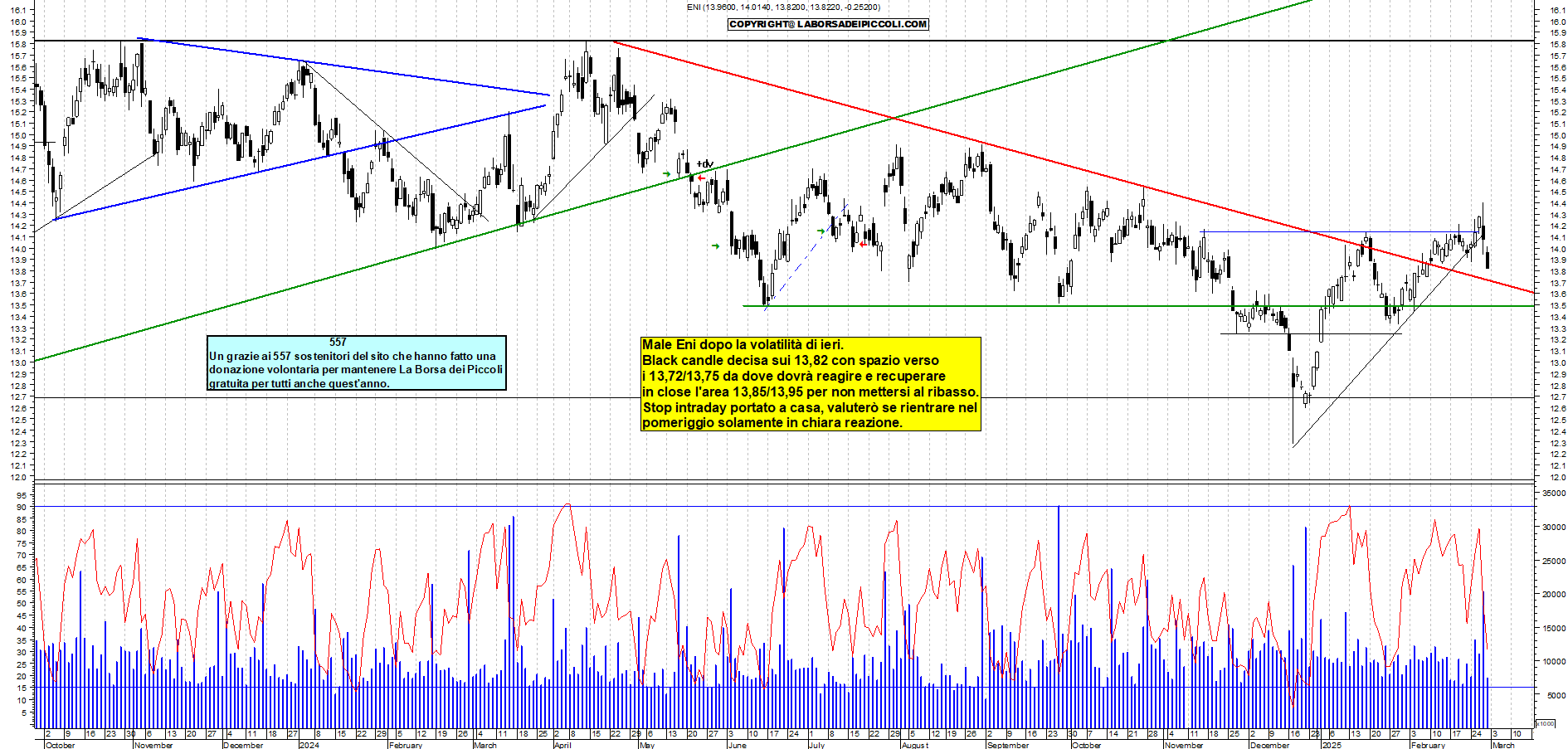
Task: Click the 'July' month label on date axis
Action: [816, 745]
